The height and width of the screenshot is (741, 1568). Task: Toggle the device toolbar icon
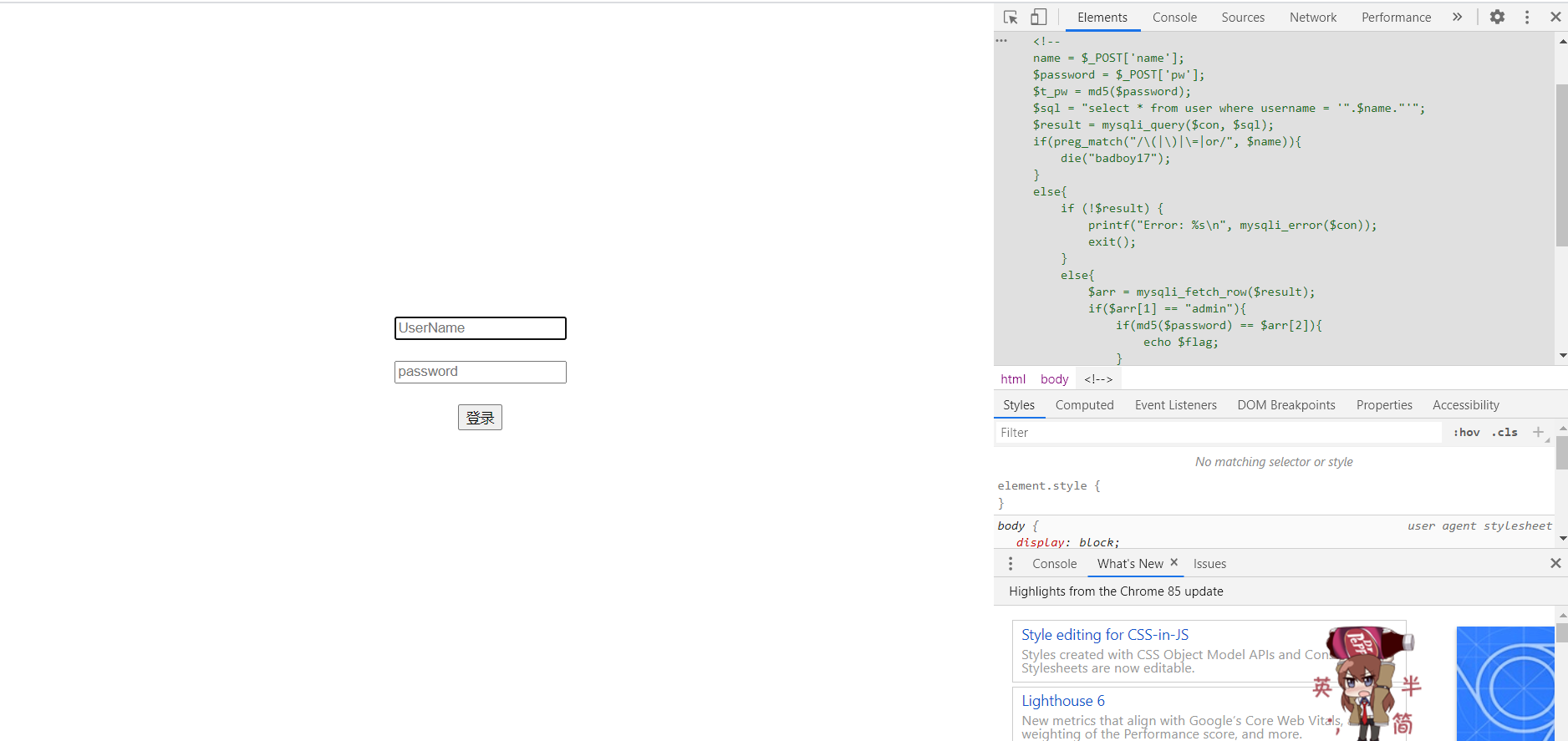coord(1038,17)
